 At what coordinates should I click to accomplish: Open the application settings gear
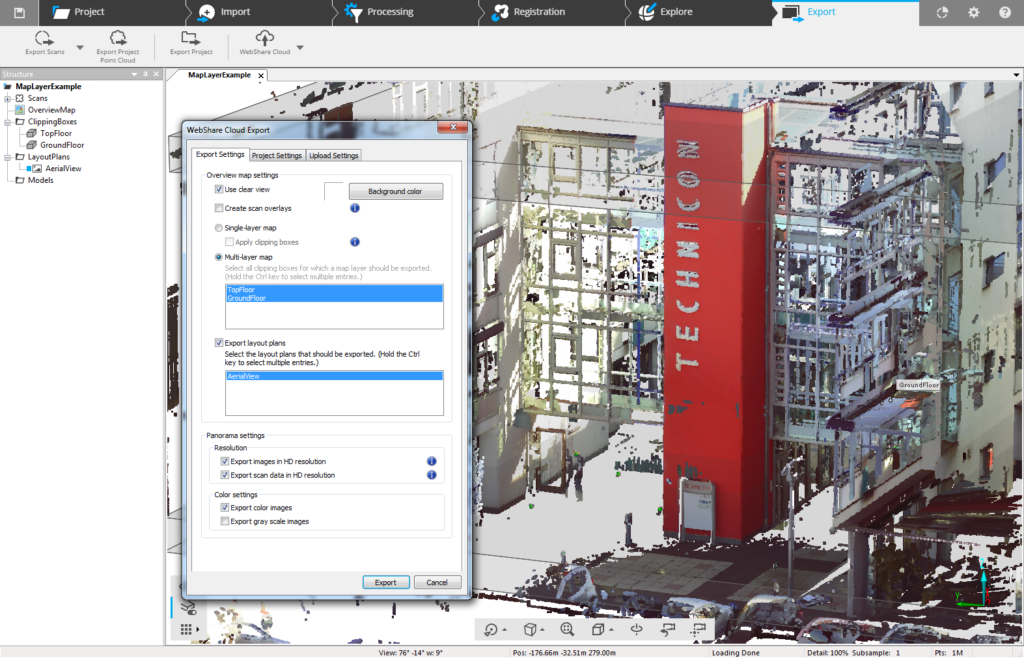coord(972,13)
